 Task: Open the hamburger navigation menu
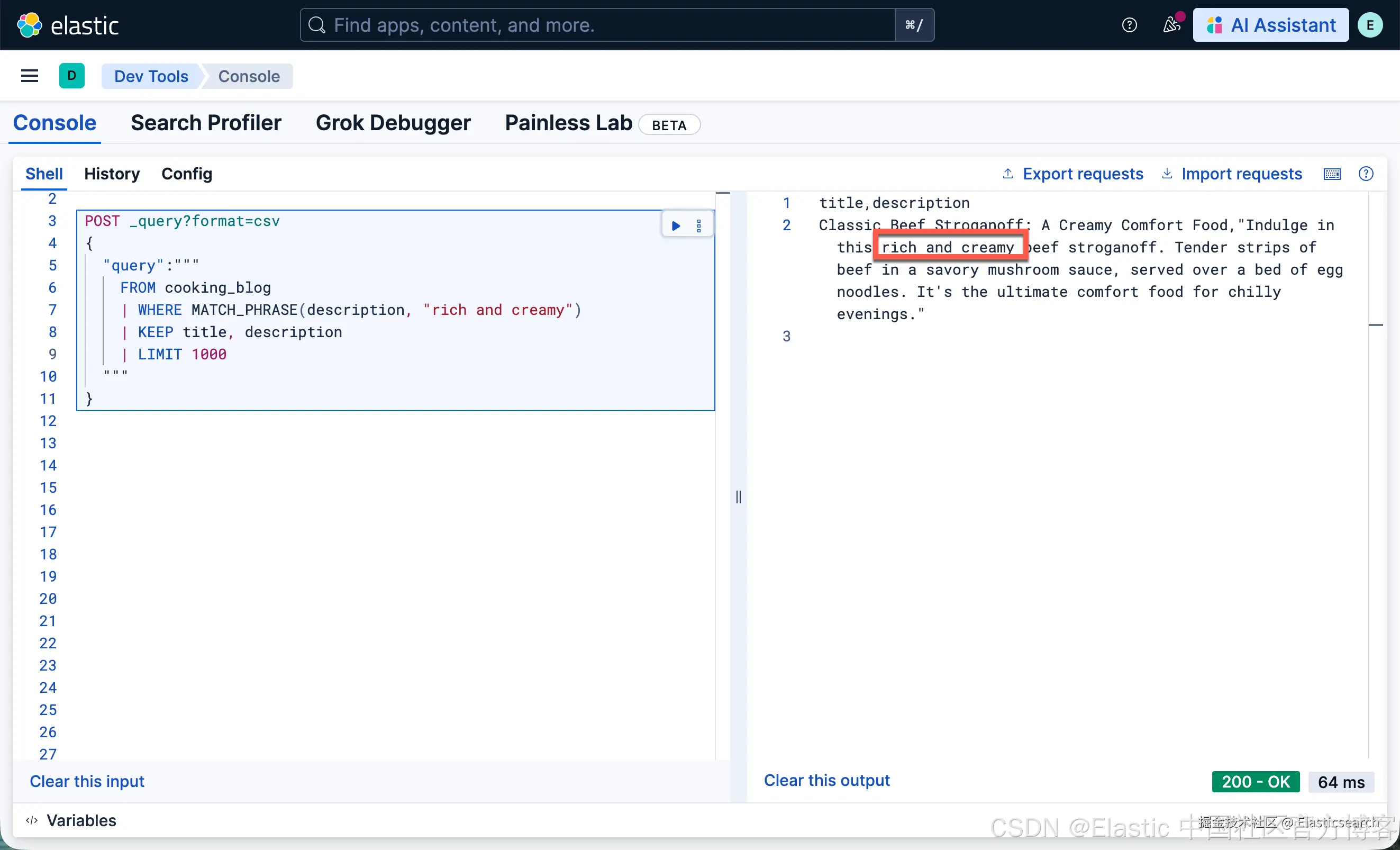30,76
